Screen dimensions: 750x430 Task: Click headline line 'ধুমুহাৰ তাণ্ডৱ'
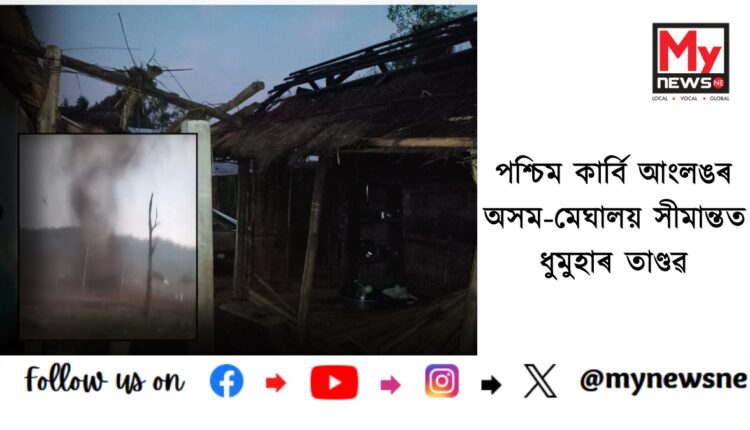click(614, 263)
